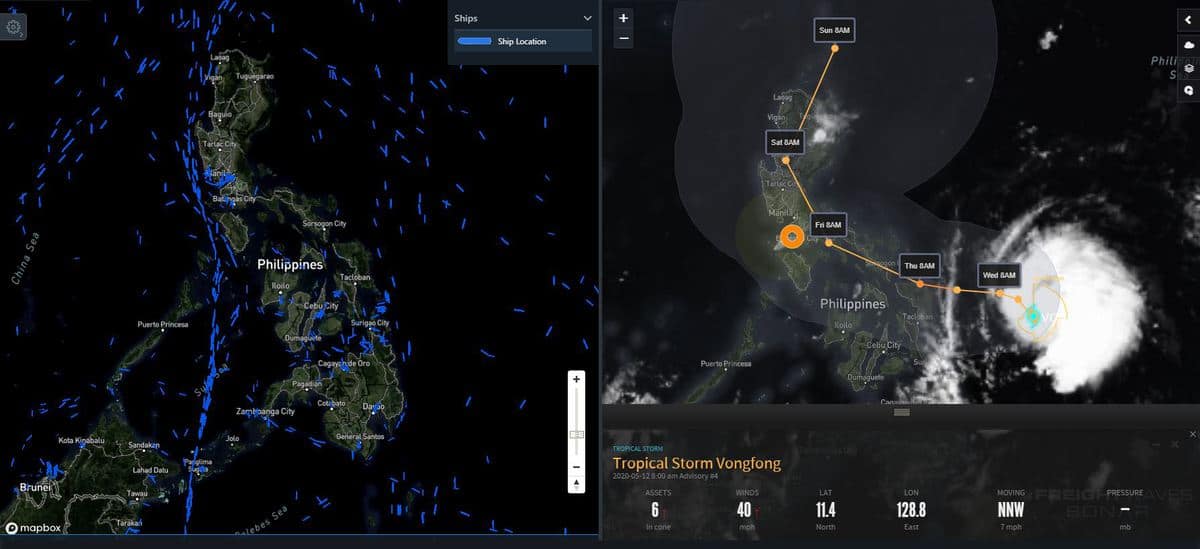Click the Wed 8AM forecast label
The image size is (1200, 549).
[998, 275]
